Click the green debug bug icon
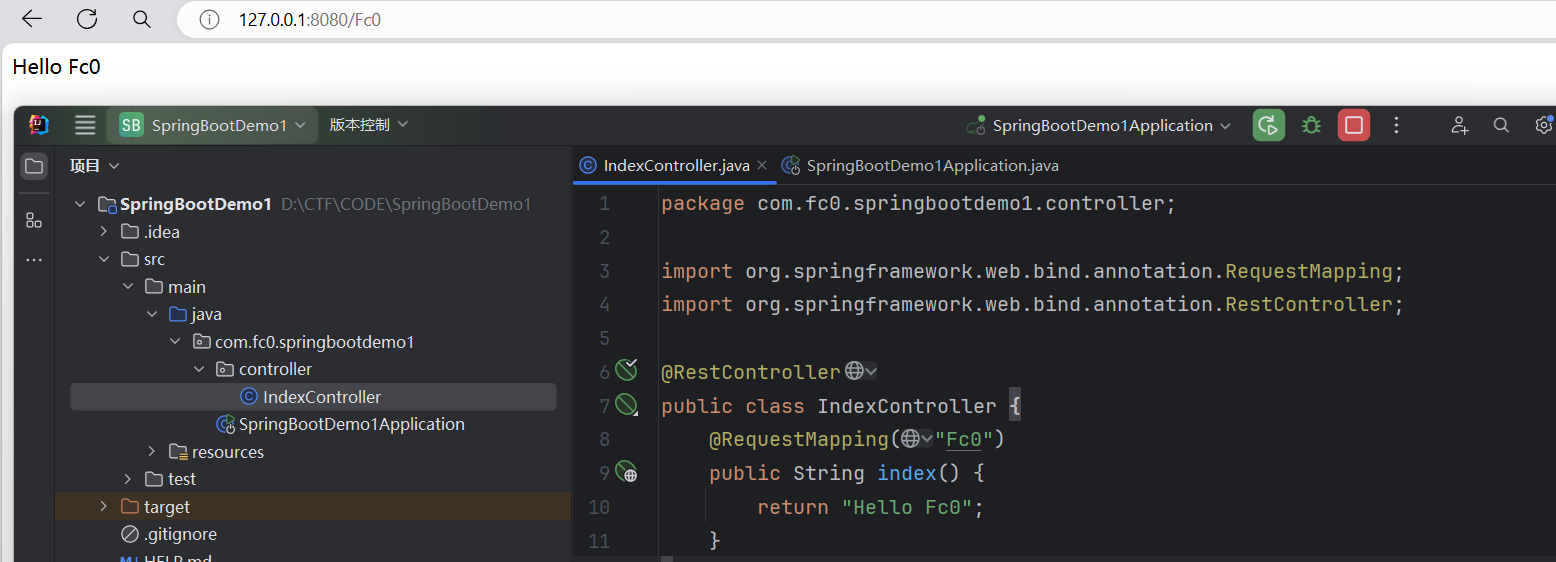This screenshot has height=562, width=1556. 1311,125
